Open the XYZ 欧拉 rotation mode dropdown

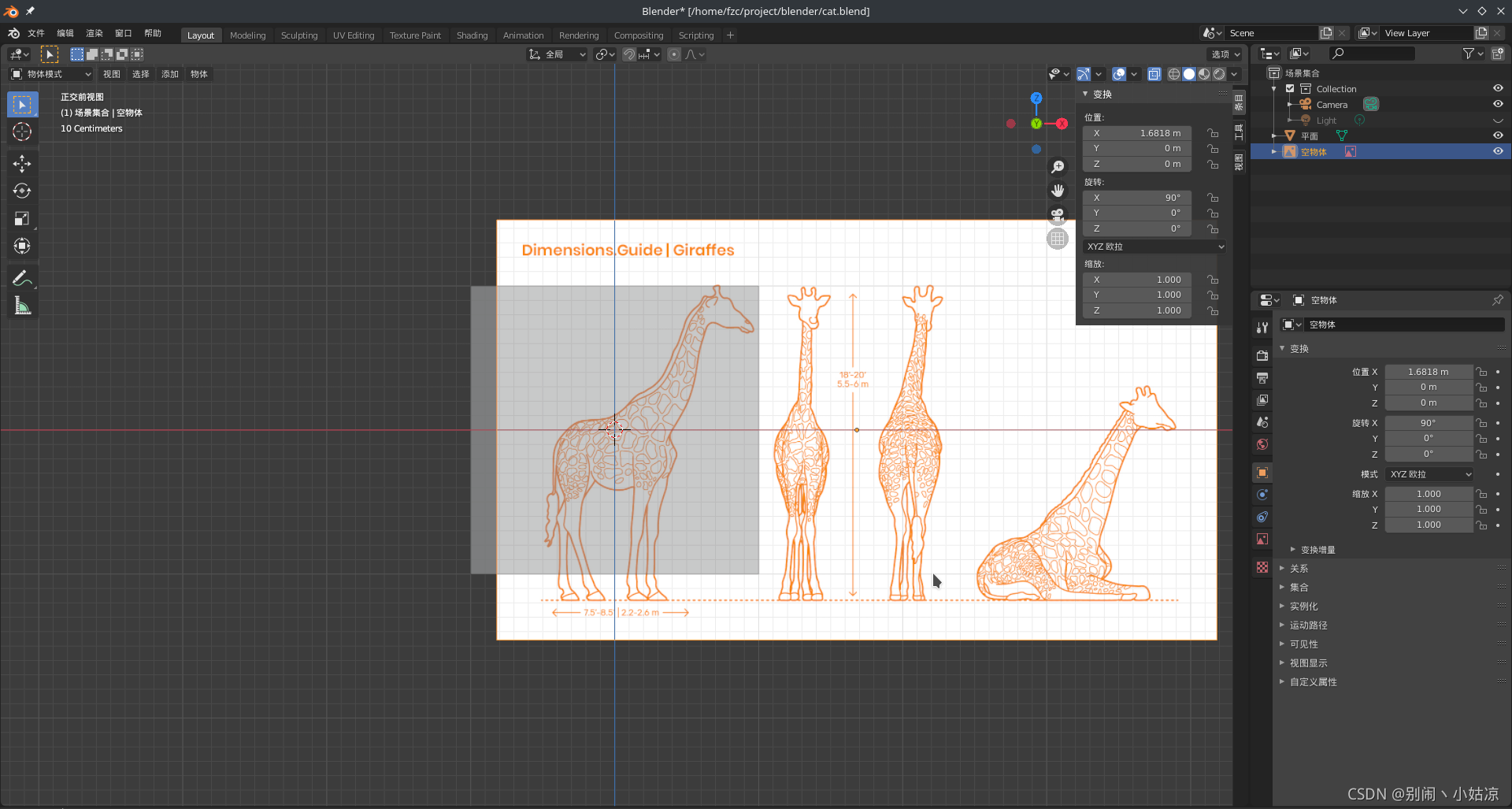[x=1154, y=247]
